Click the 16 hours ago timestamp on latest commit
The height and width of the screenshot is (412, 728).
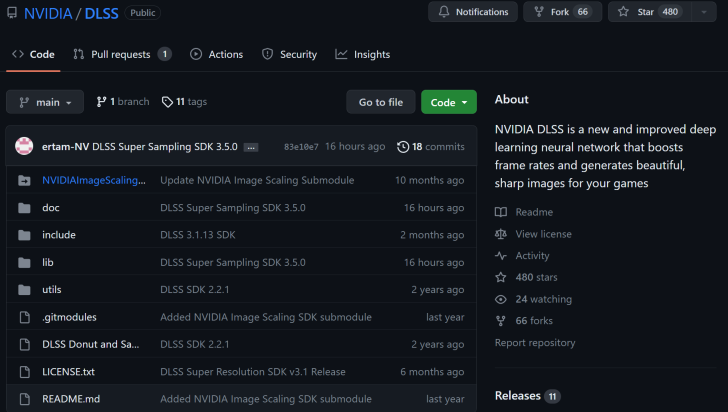[355, 147]
